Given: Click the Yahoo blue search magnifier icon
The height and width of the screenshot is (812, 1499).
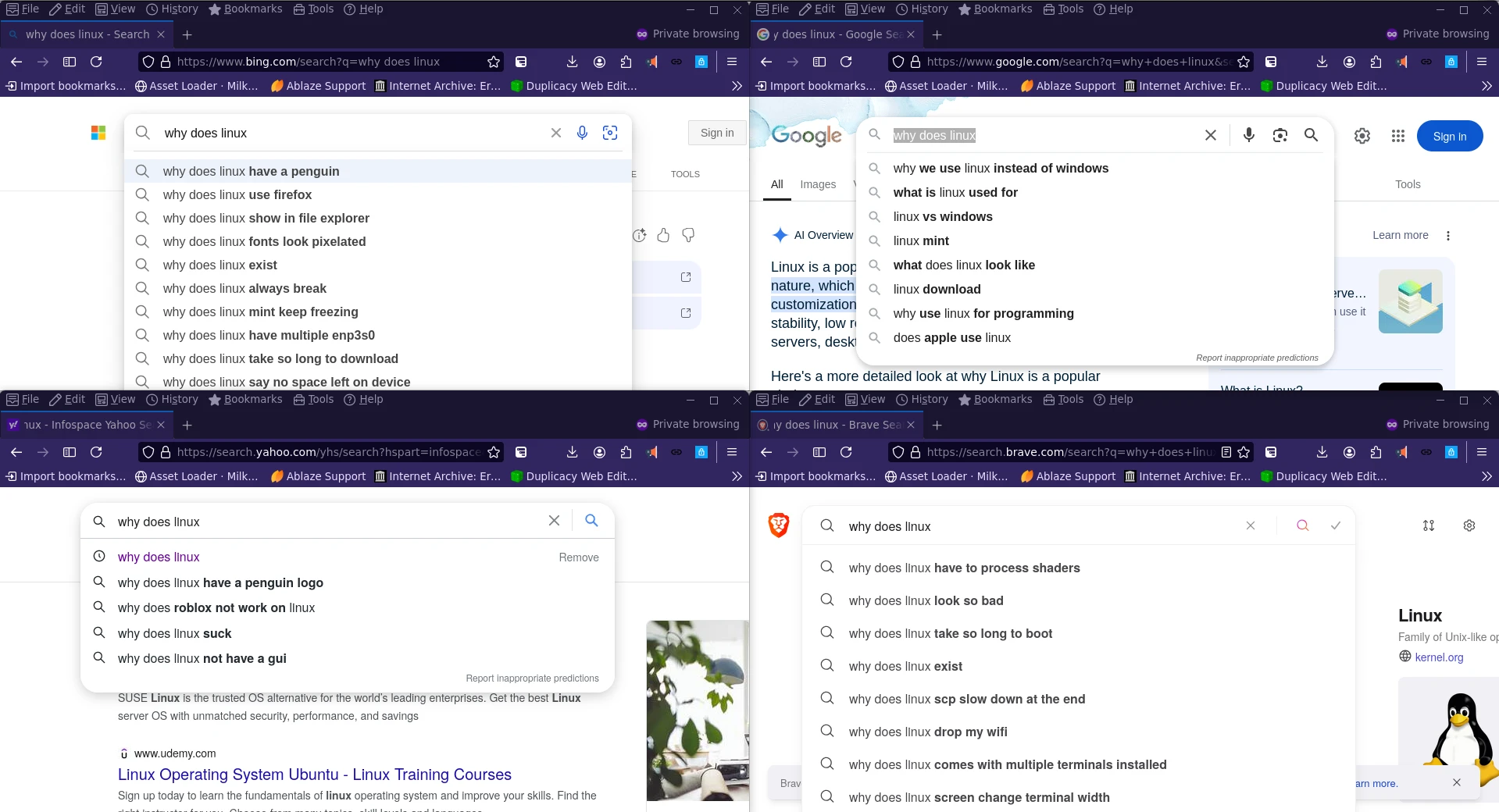Looking at the screenshot, I should 591,521.
